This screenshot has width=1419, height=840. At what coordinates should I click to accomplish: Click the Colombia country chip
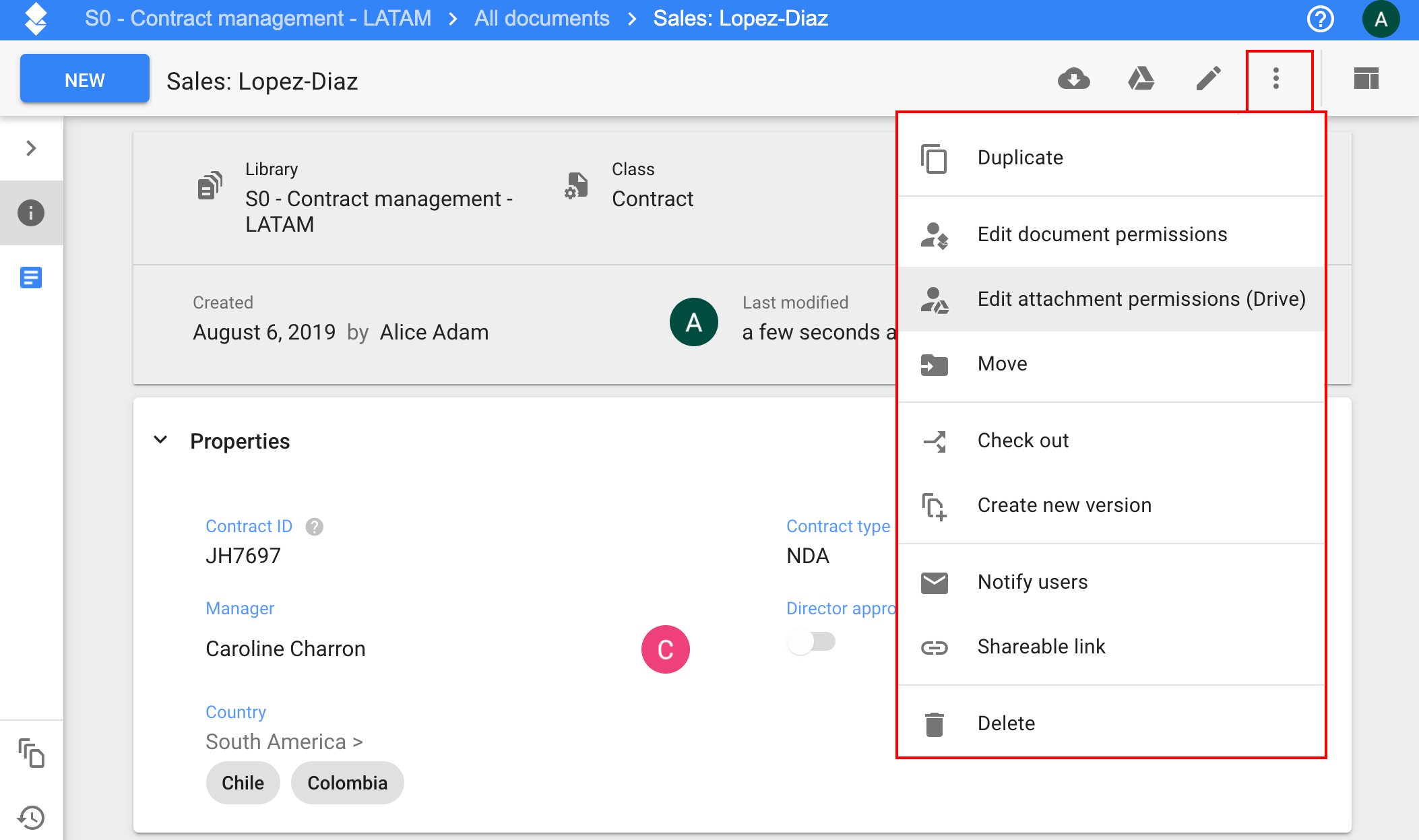[x=347, y=783]
